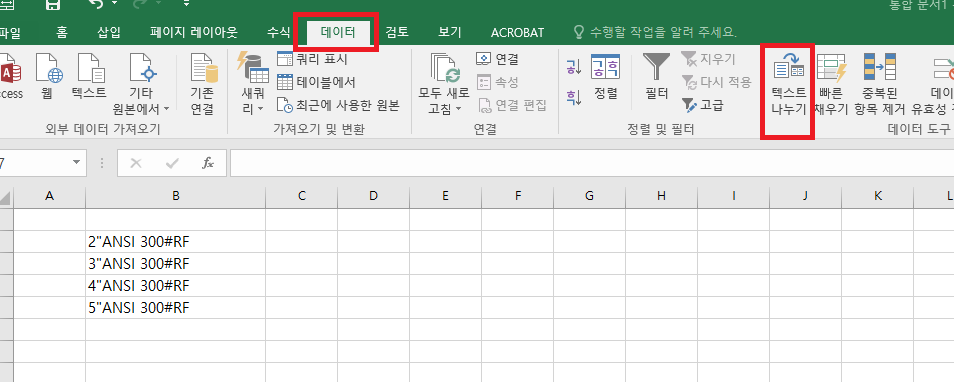
Task: Click 연결 편집
Action: point(511,105)
